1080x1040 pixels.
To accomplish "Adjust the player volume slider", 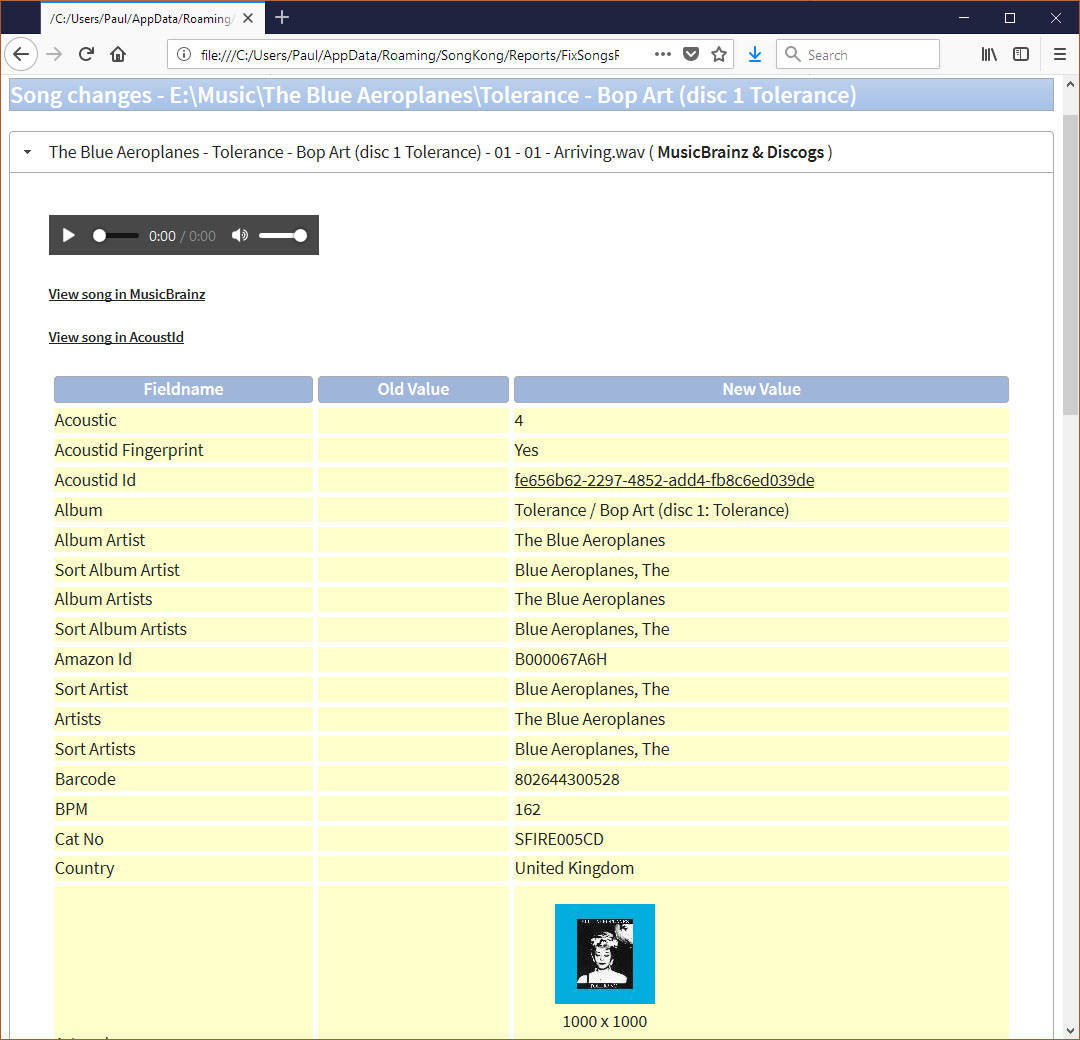I will point(283,235).
